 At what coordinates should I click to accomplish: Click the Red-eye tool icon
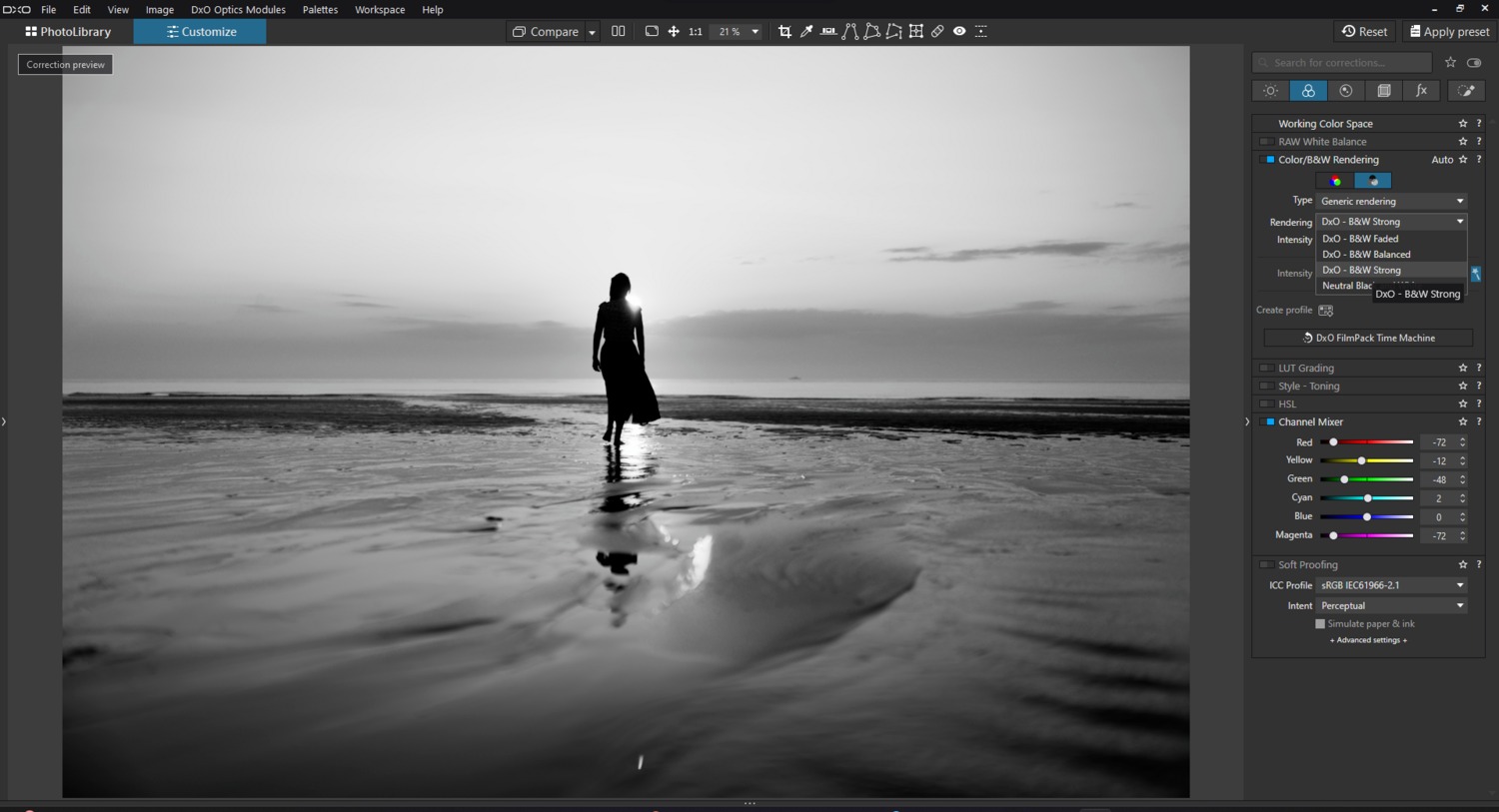click(x=959, y=32)
